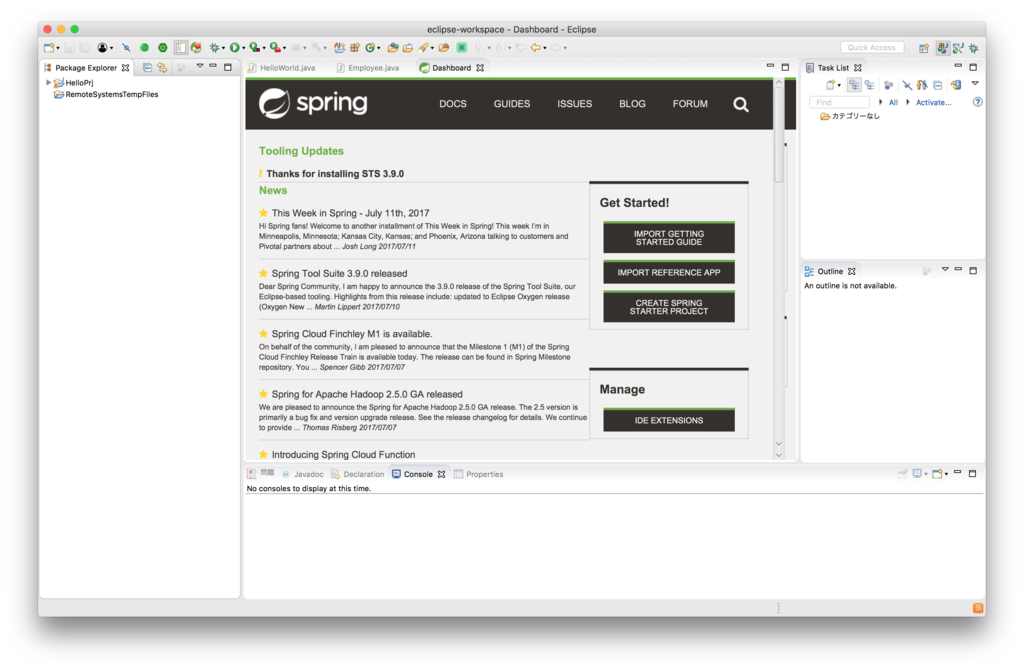Click the green hexagon toolbar icon

[163, 48]
